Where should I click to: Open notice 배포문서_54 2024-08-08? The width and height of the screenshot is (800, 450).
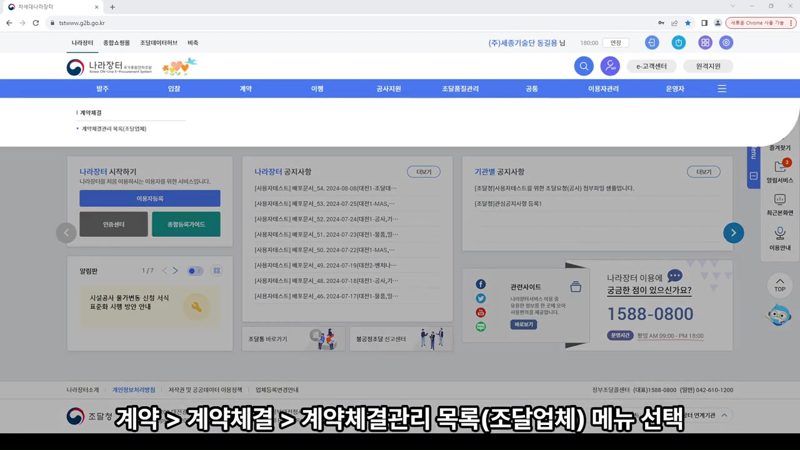click(x=326, y=188)
